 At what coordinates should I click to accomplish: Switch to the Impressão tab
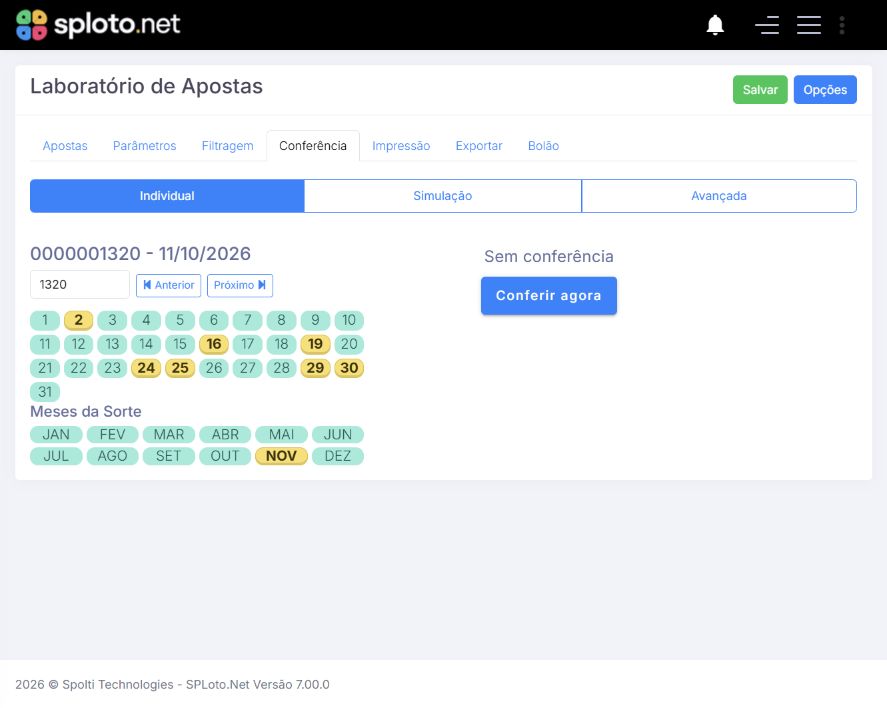pyautogui.click(x=401, y=146)
